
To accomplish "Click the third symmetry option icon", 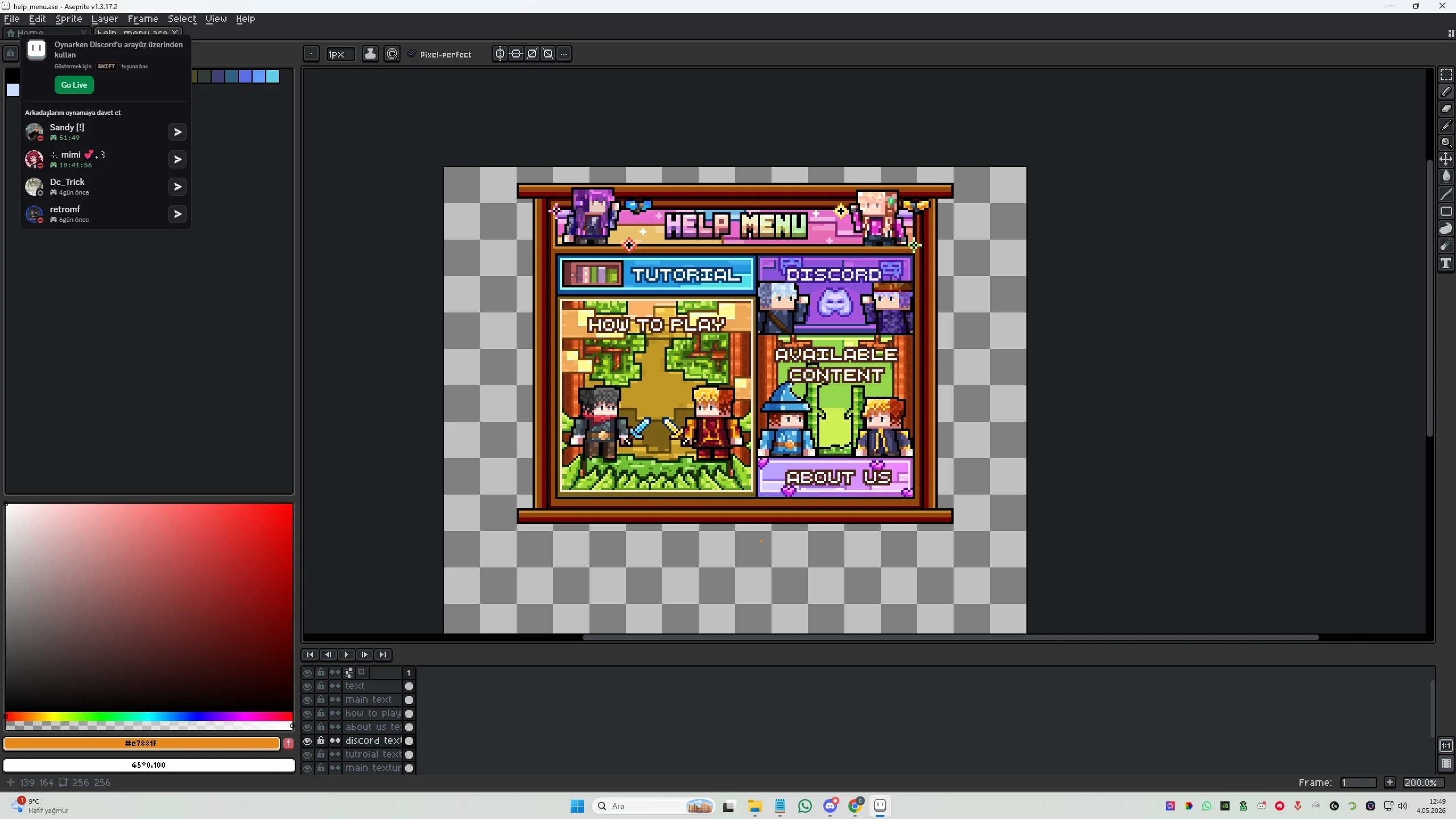I will click(531, 54).
